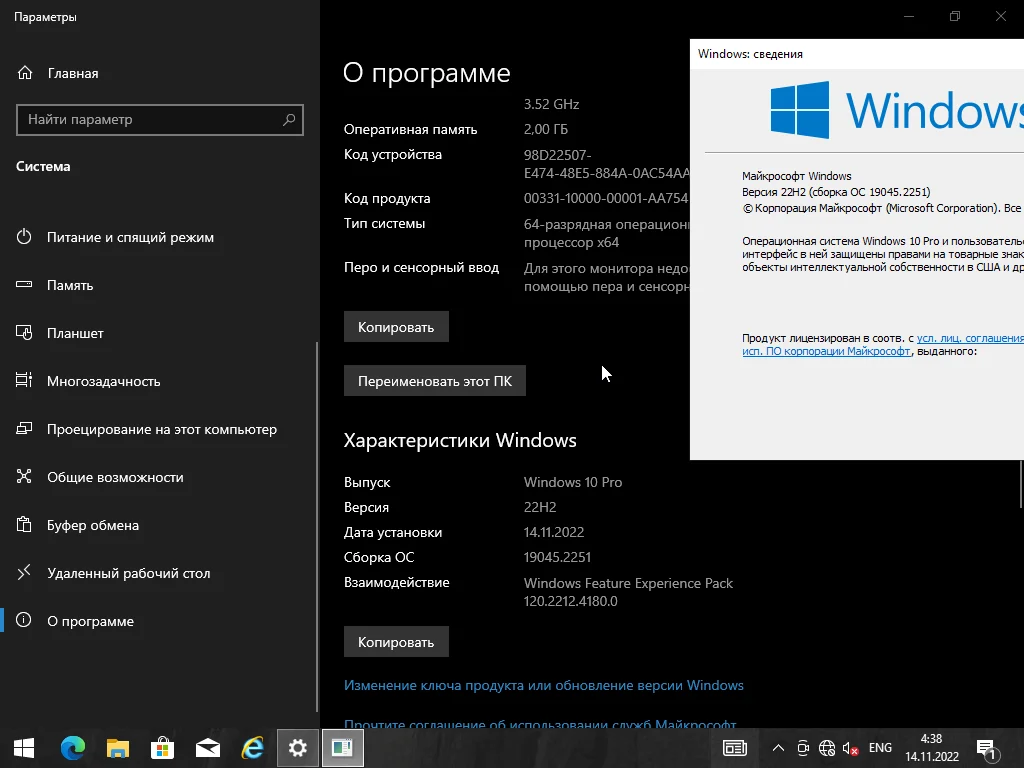Select the Многозадачность icon
This screenshot has height=768, width=1024.
24,381
